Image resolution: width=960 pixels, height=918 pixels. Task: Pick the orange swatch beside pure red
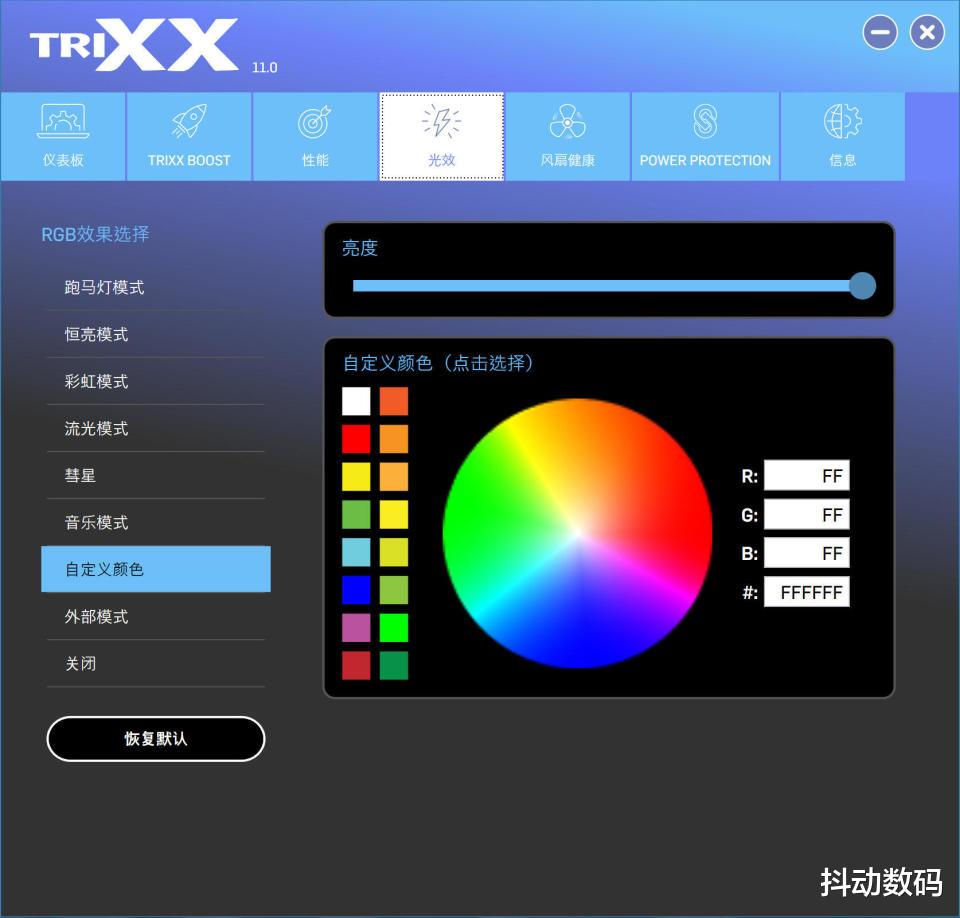coord(394,439)
